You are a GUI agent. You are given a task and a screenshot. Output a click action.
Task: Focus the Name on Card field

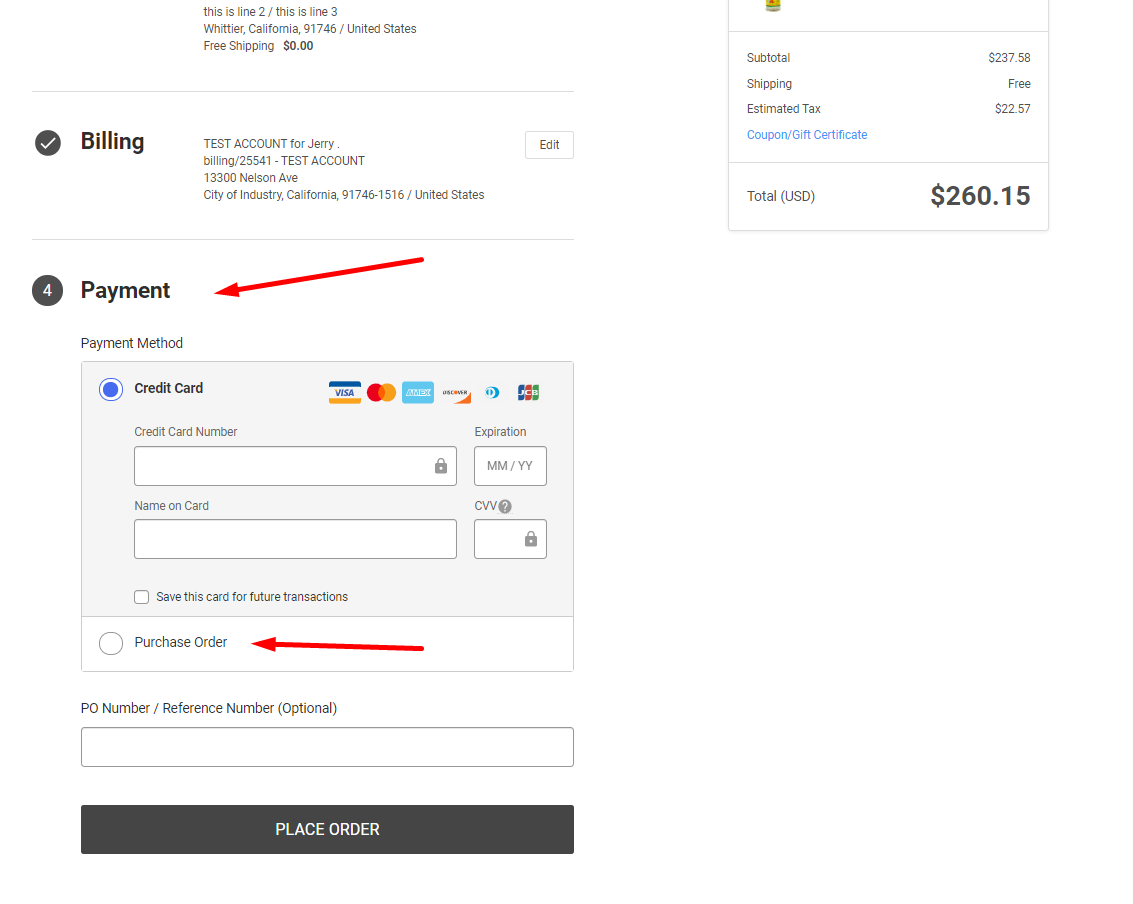(296, 539)
